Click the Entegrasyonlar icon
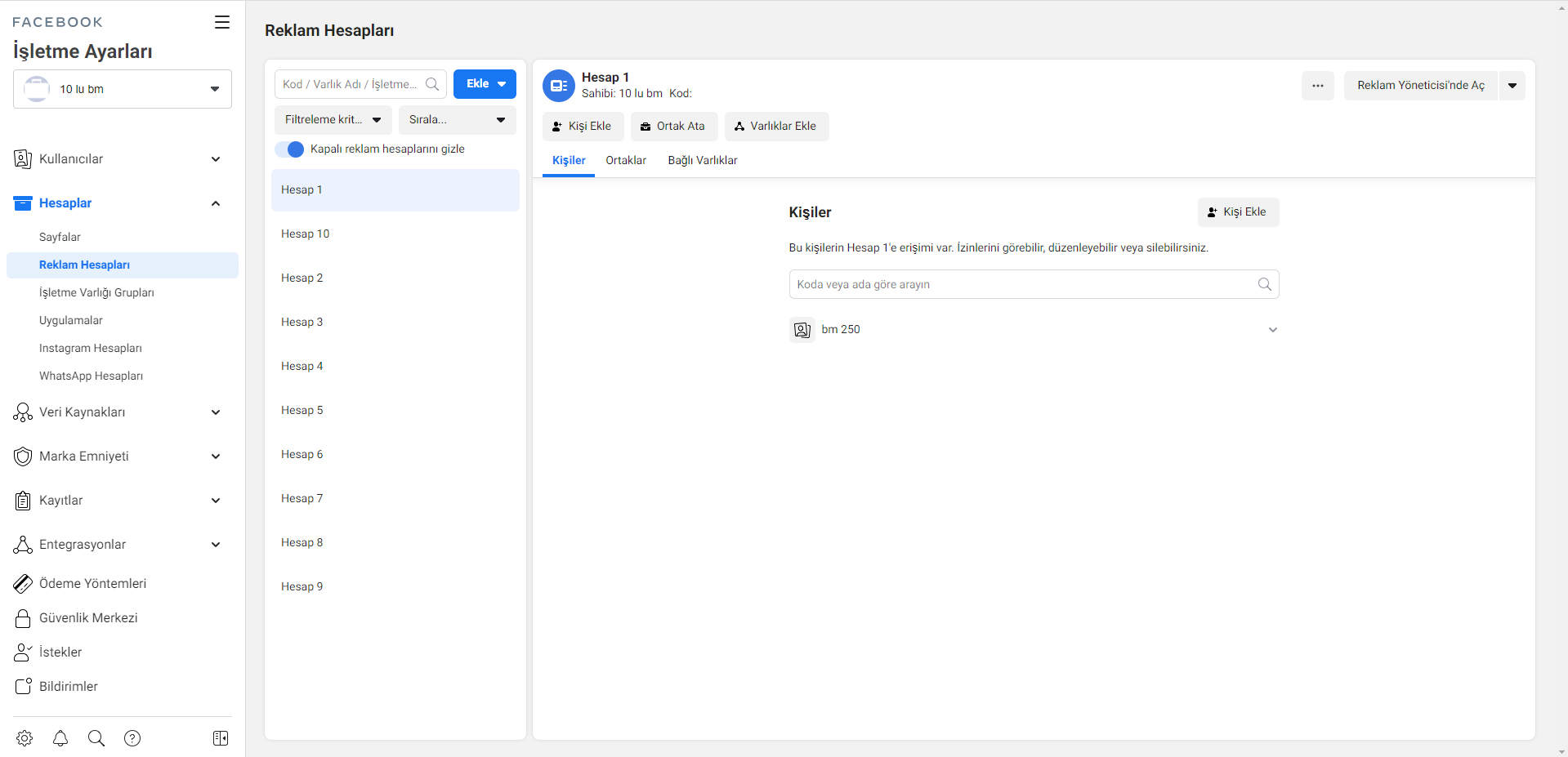 (23, 545)
